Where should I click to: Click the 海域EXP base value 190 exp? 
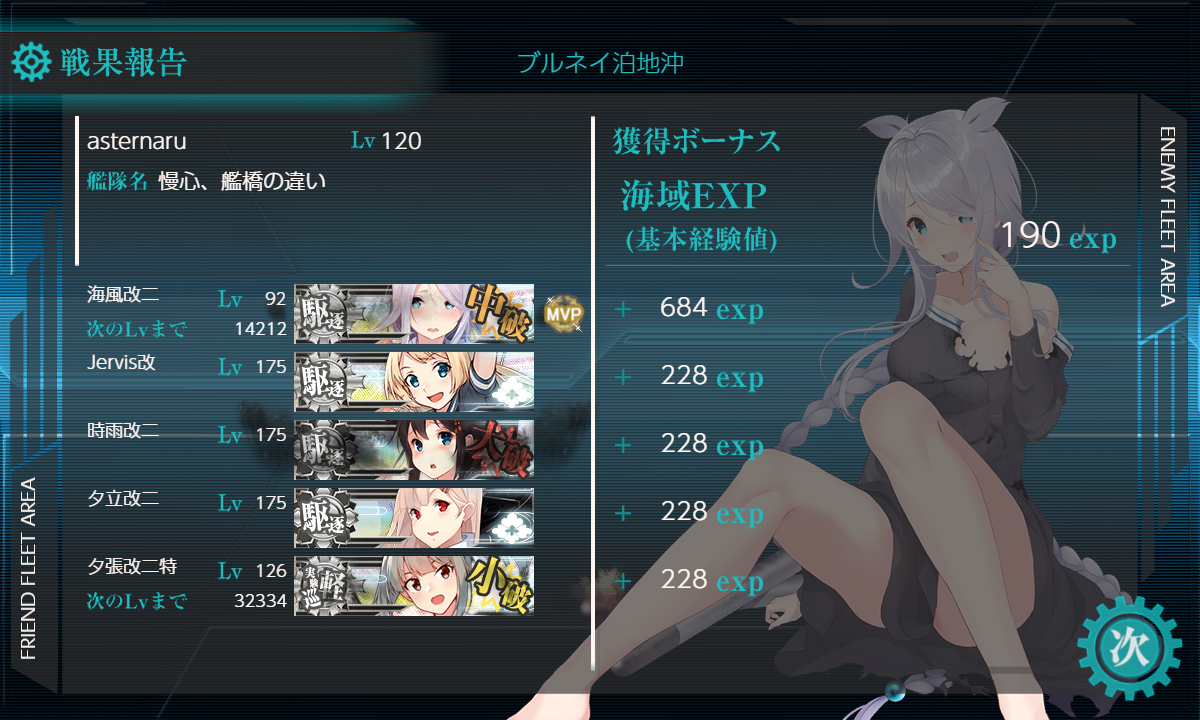coord(1058,236)
